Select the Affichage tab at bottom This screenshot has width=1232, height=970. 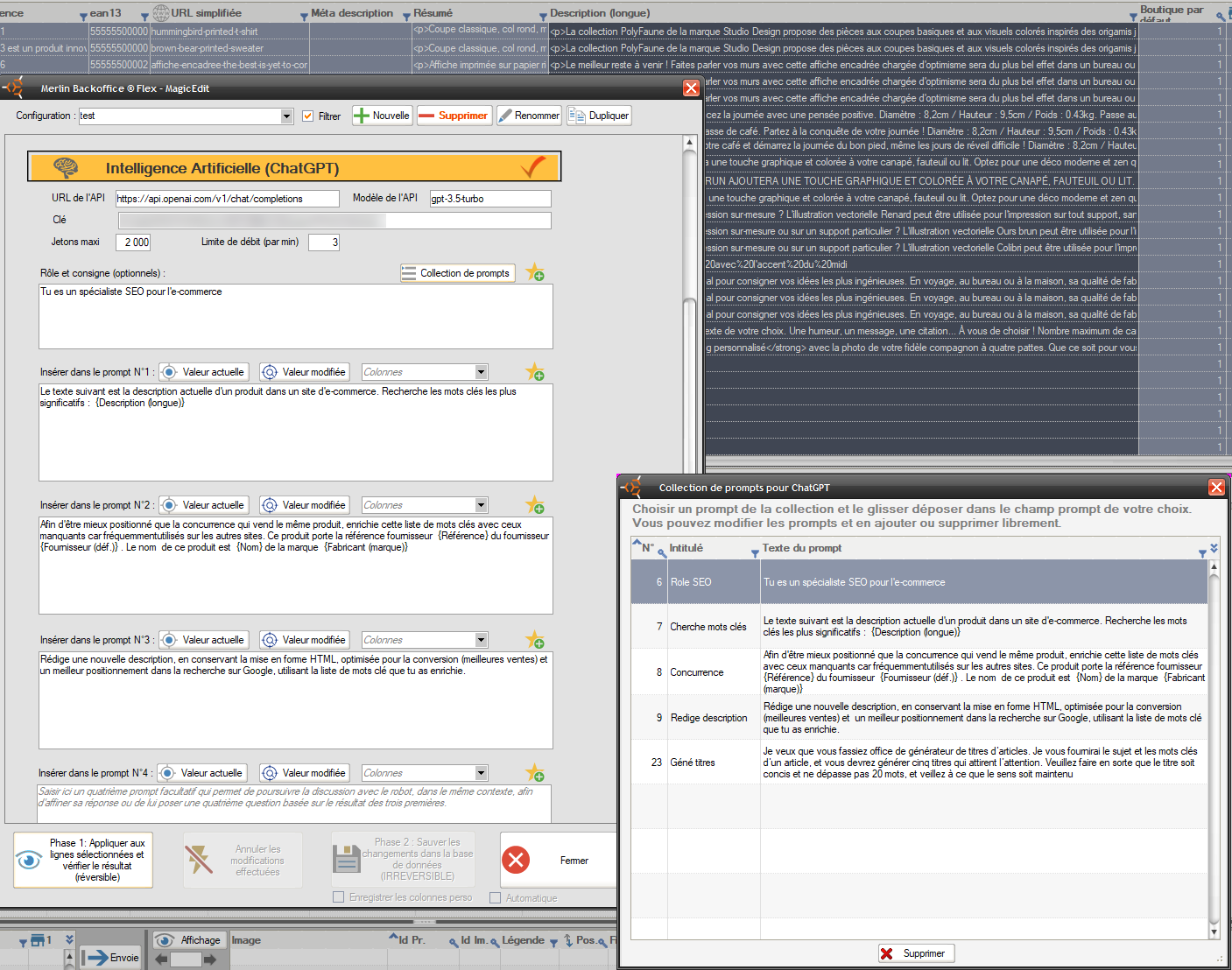coord(190,940)
